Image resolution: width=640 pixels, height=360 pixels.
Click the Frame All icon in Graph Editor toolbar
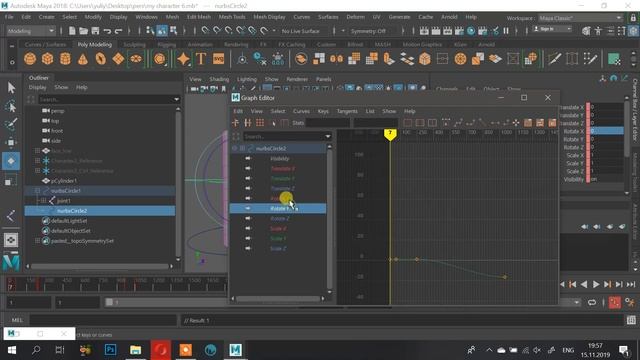pyautogui.click(x=407, y=123)
